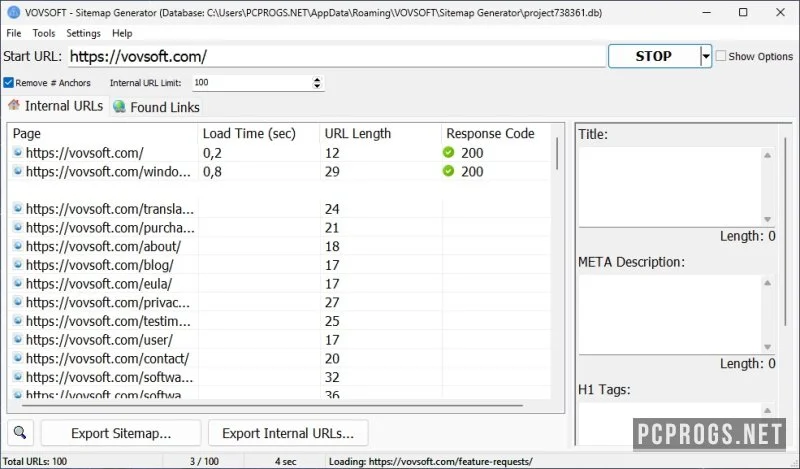Click page icon beside vovsoft.com/user/ row

click(x=18, y=339)
